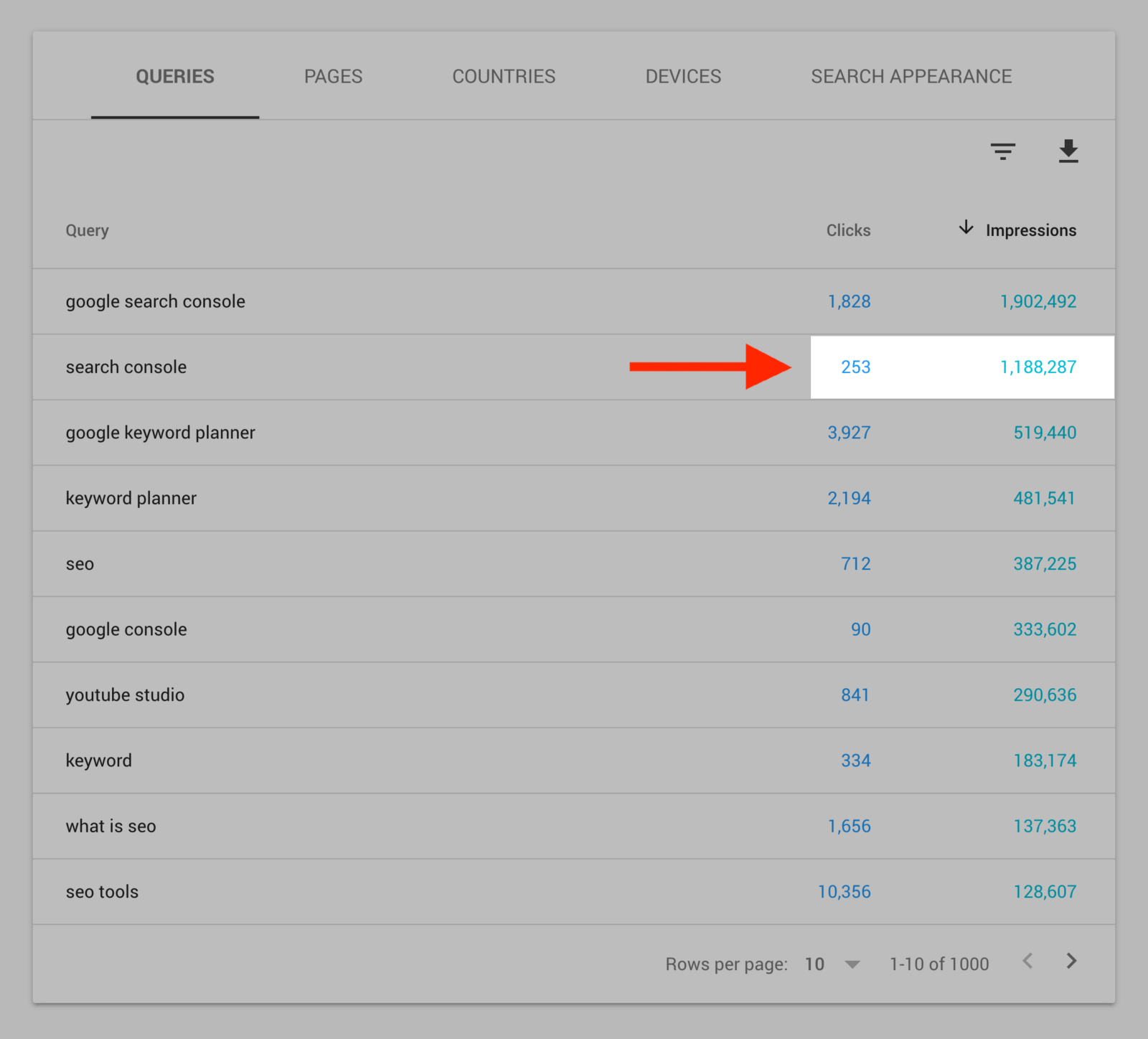
Task: Click the 3,927 clicks value
Action: click(x=849, y=433)
